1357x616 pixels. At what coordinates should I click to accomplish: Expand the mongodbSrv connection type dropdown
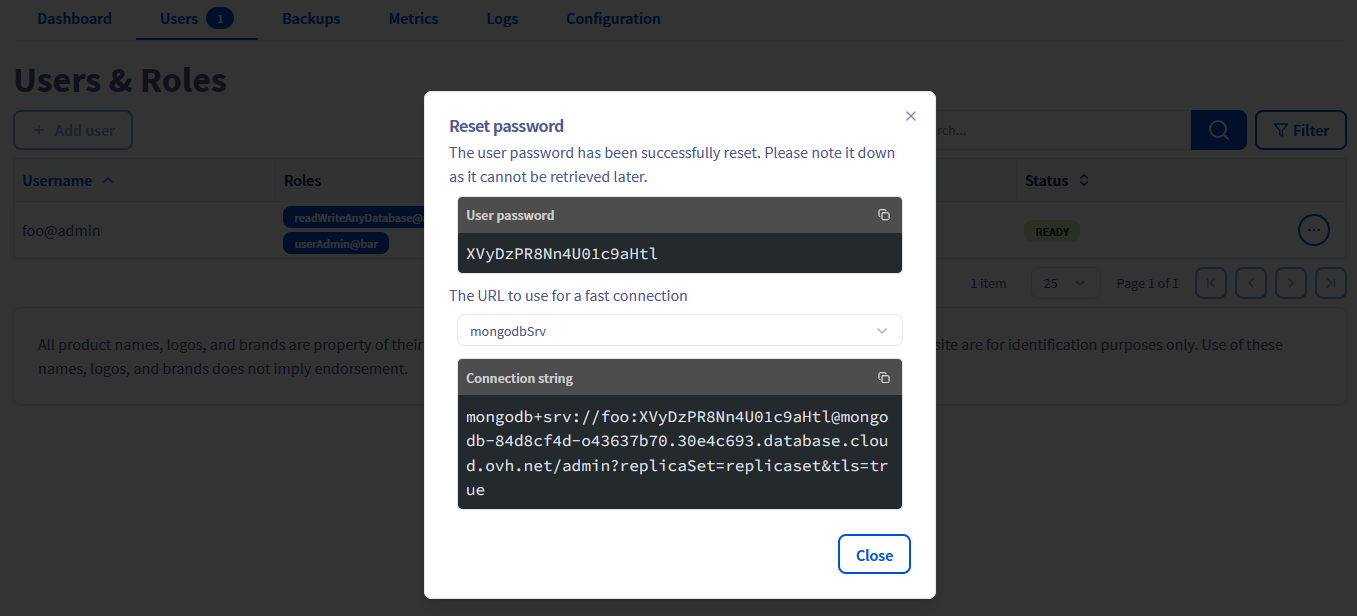(680, 331)
